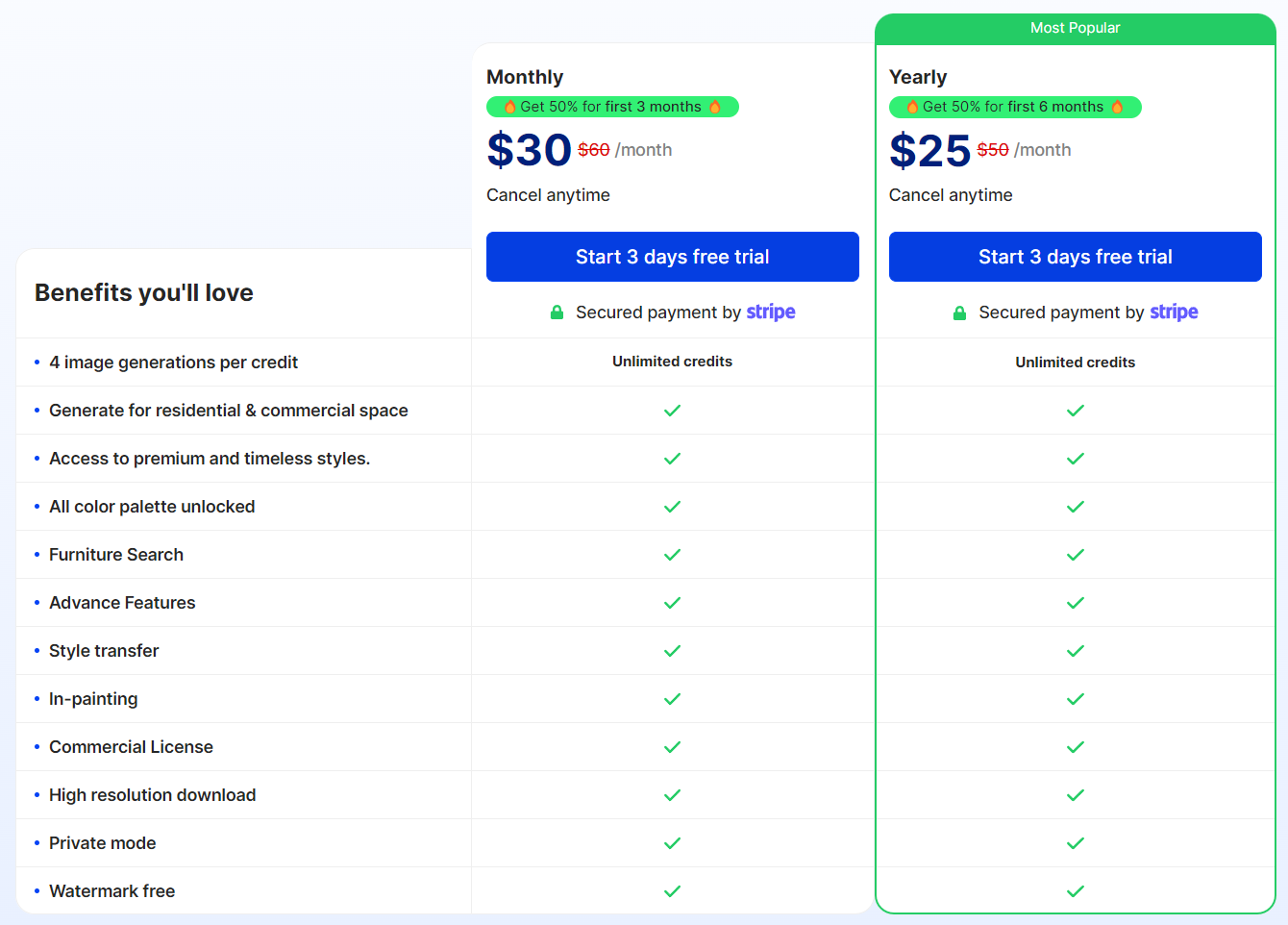1288x925 pixels.
Task: Click Generate for residential & commercial space
Action: pos(229,411)
